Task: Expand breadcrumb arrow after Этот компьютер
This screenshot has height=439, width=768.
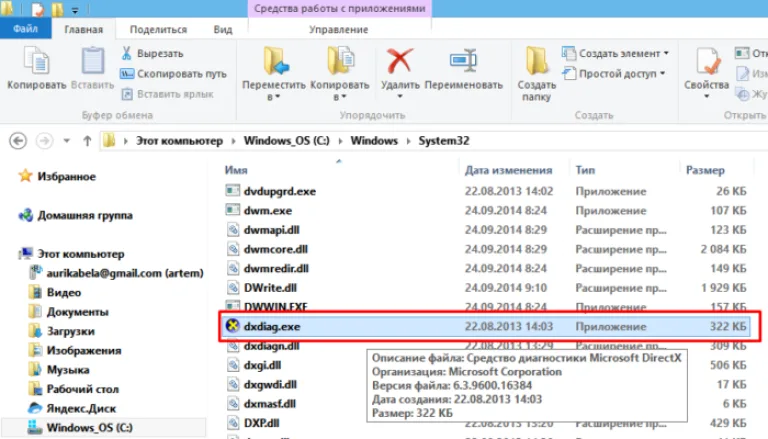Action: pyautogui.click(x=233, y=141)
